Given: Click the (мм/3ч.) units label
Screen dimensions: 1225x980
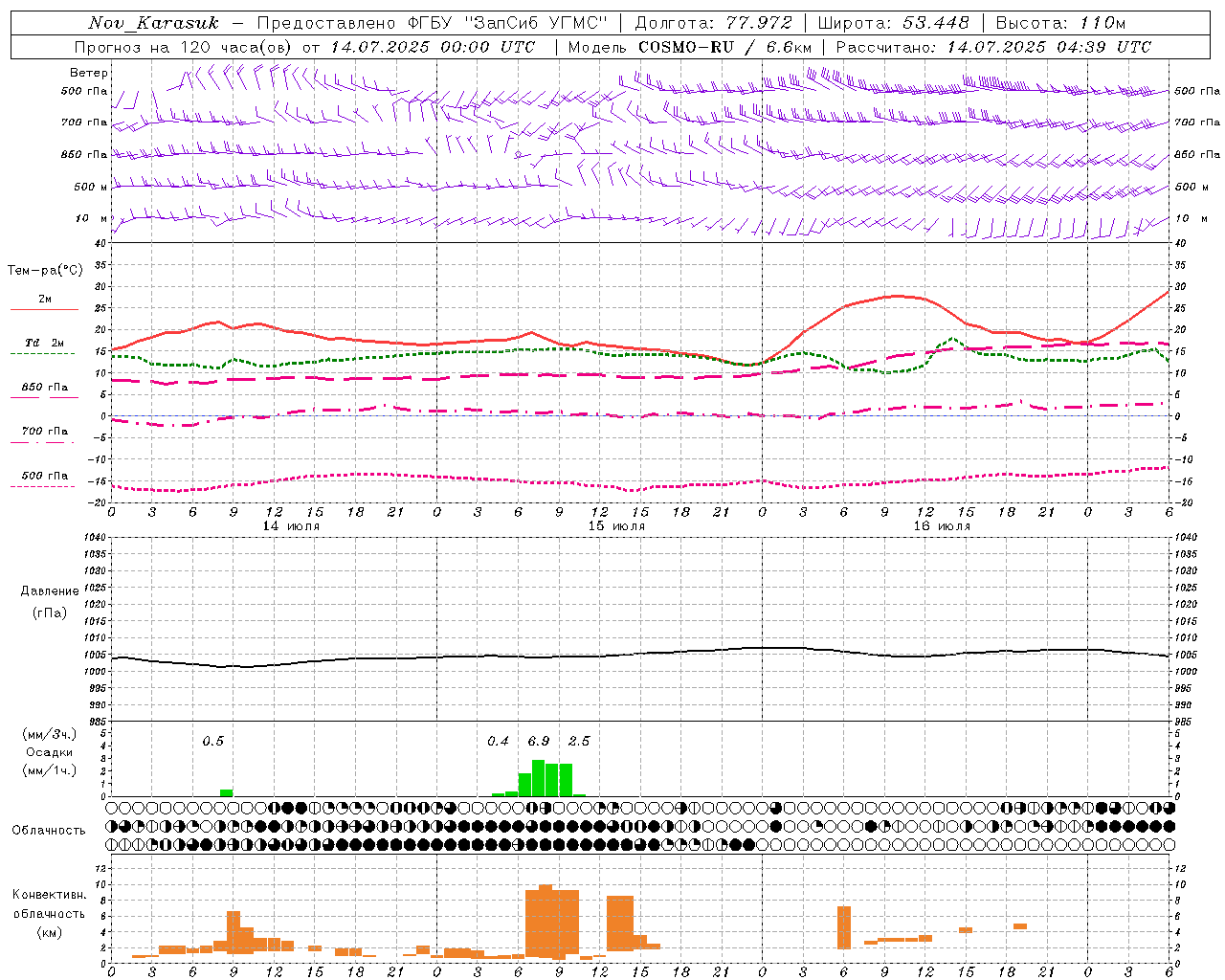Looking at the screenshot, I should point(49,734).
